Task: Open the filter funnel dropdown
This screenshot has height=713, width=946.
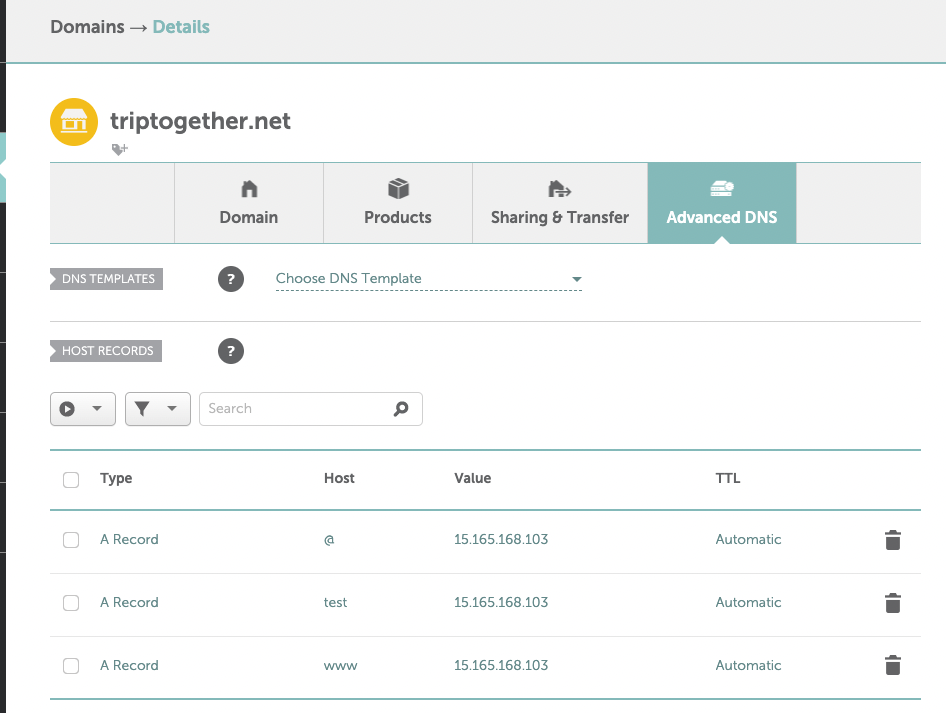Action: pos(157,409)
